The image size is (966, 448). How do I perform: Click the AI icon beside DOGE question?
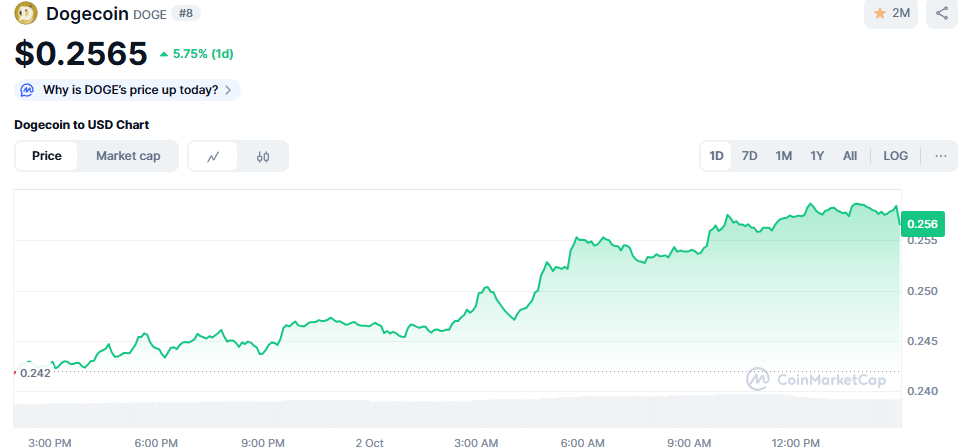click(x=28, y=90)
